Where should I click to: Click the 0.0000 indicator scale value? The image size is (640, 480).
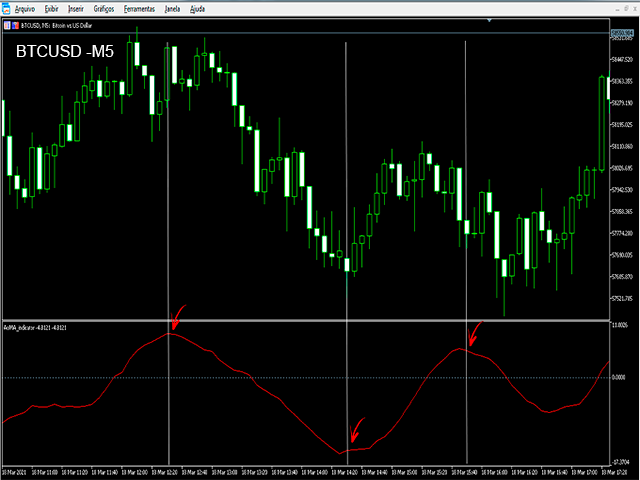coord(619,377)
